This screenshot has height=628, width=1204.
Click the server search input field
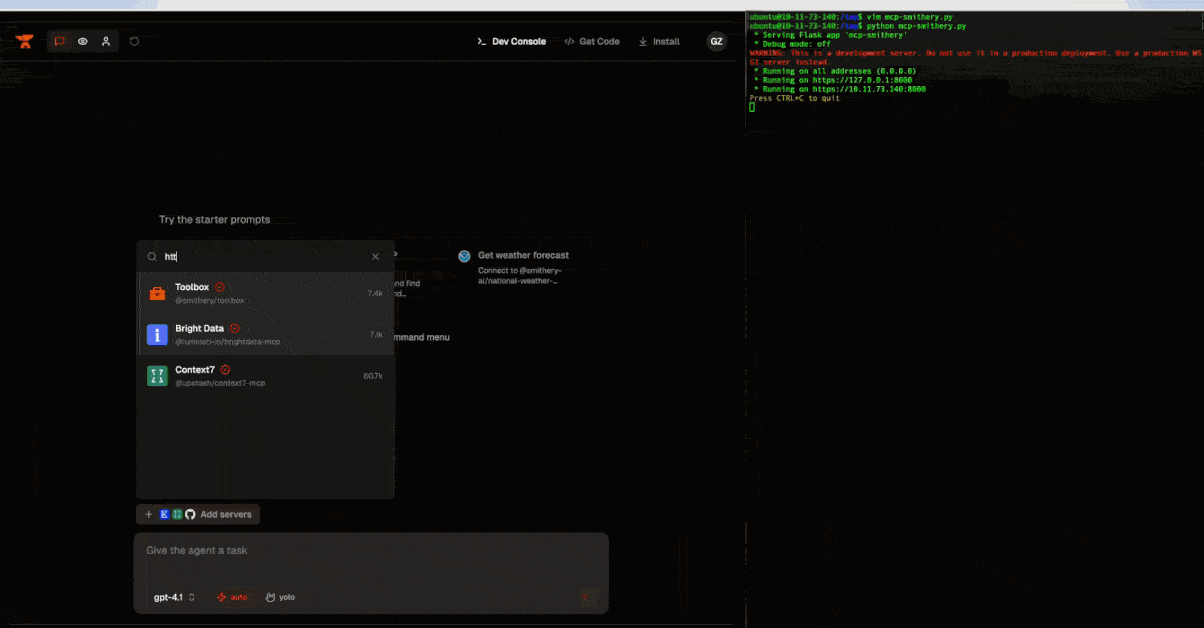tap(265, 257)
